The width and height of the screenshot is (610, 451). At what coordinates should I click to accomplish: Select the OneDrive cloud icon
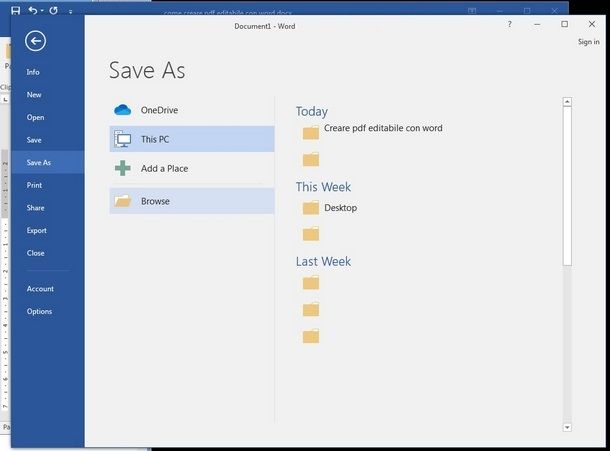(x=123, y=110)
